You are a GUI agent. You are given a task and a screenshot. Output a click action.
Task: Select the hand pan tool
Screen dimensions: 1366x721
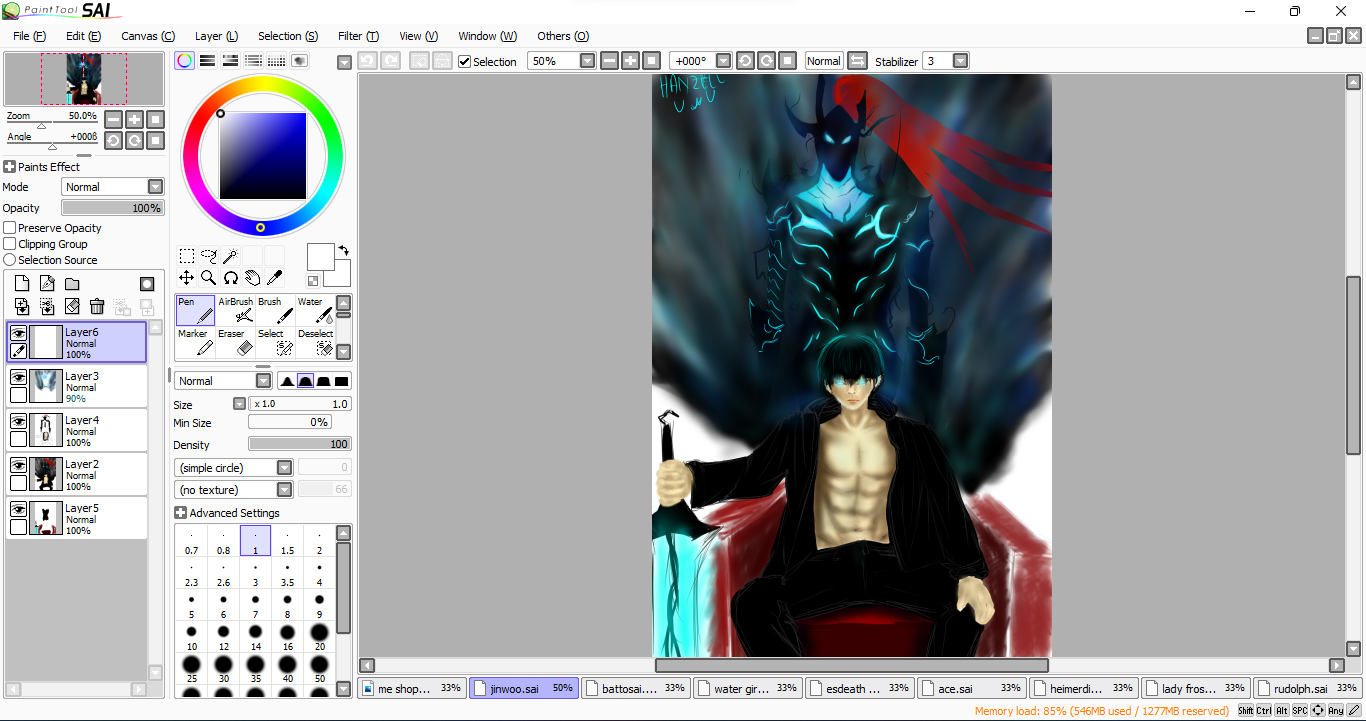[x=253, y=278]
